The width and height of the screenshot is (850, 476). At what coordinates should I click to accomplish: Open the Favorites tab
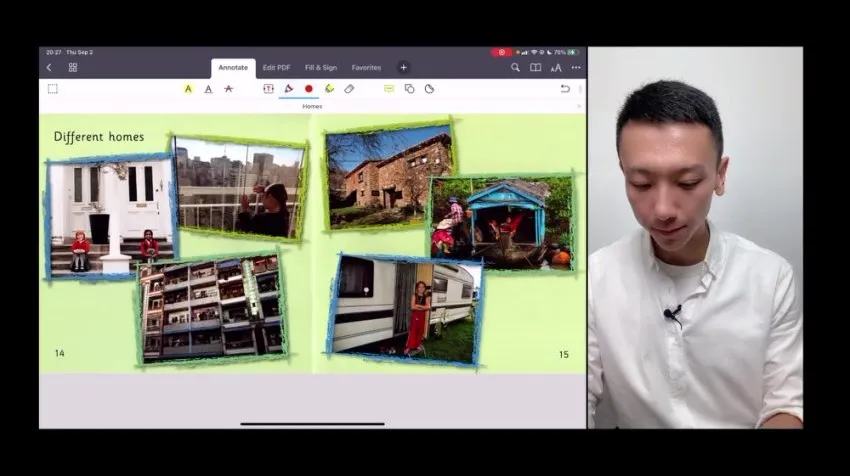click(x=366, y=68)
